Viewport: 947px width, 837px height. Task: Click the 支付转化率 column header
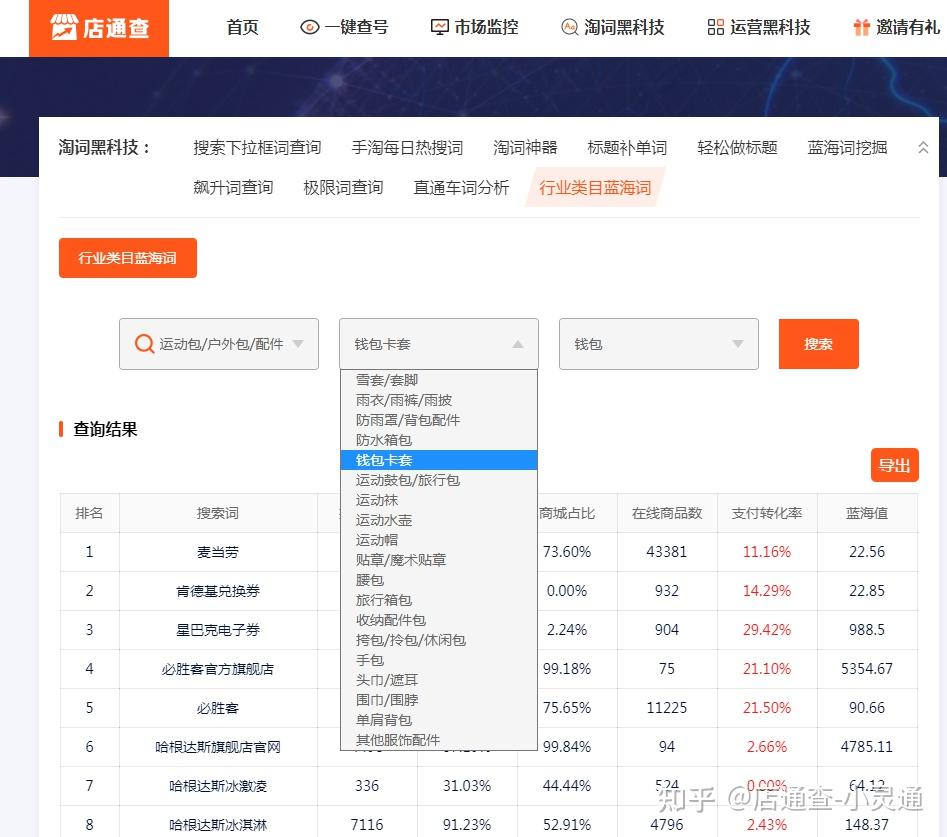766,513
